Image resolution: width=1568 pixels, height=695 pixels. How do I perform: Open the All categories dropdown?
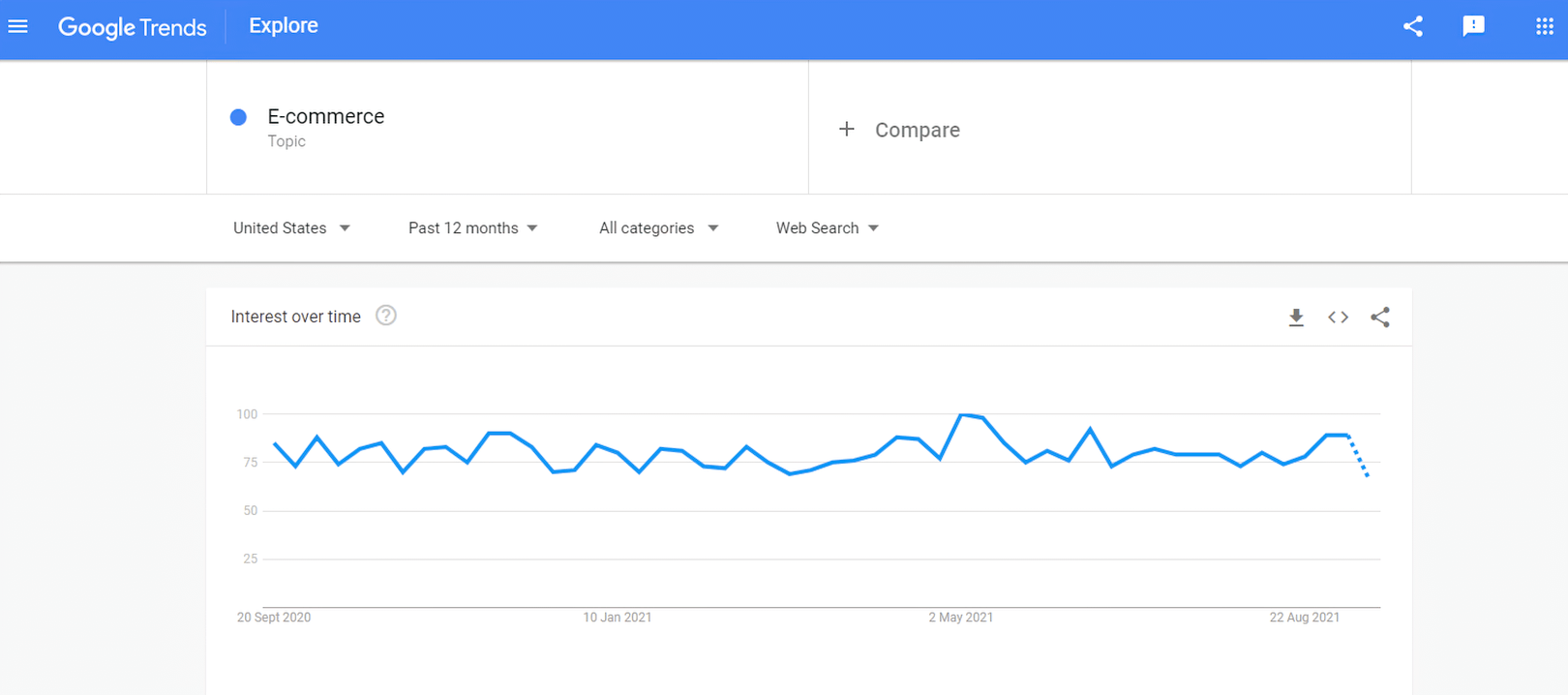(x=658, y=228)
